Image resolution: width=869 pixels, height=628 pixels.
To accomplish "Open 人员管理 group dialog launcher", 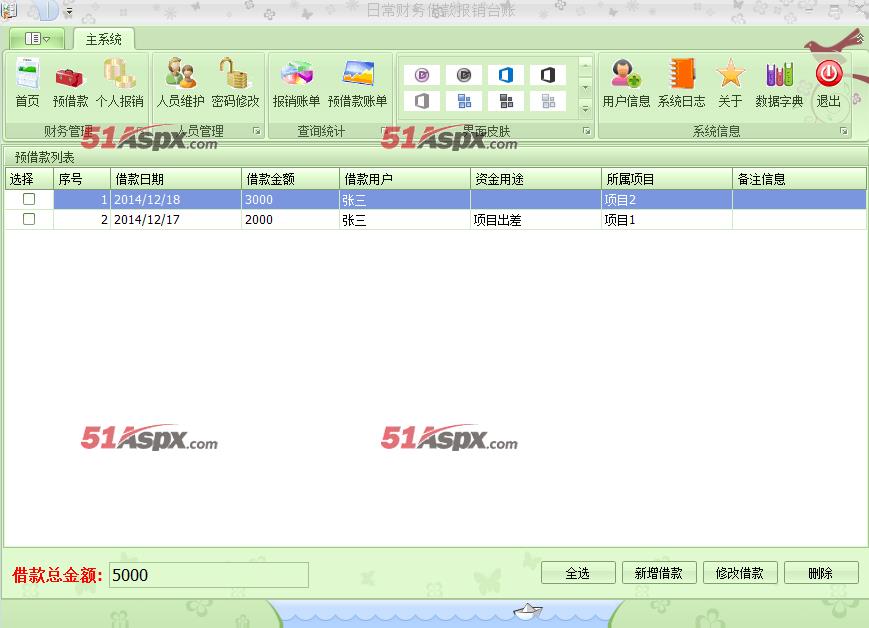I will pyautogui.click(x=257, y=131).
